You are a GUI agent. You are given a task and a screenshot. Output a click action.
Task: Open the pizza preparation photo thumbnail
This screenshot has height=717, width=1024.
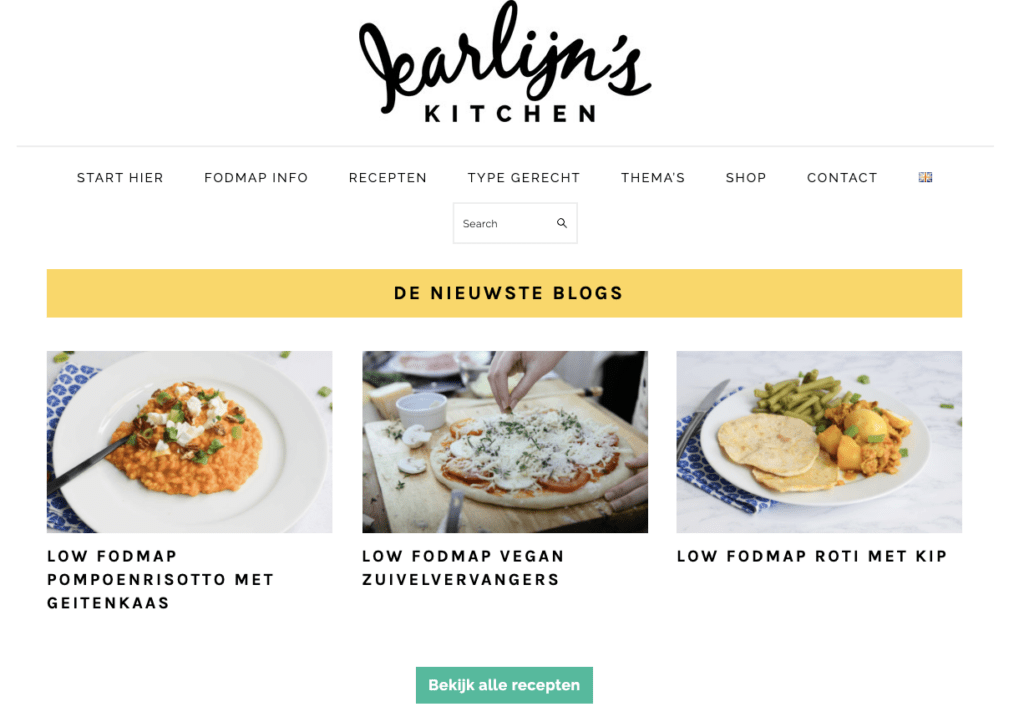(x=505, y=442)
